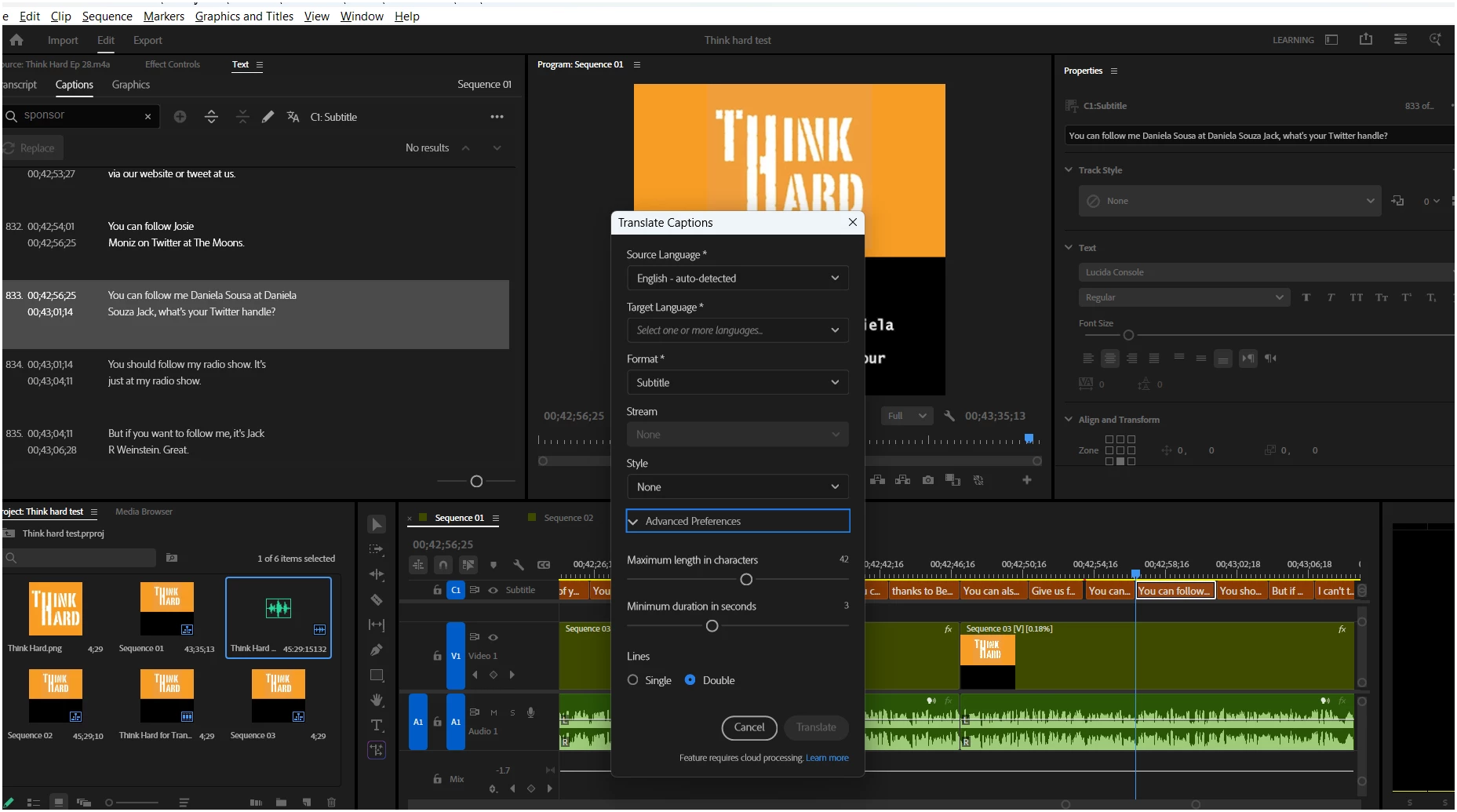
Task: Open the Regular font style dropdown
Action: point(1183,297)
